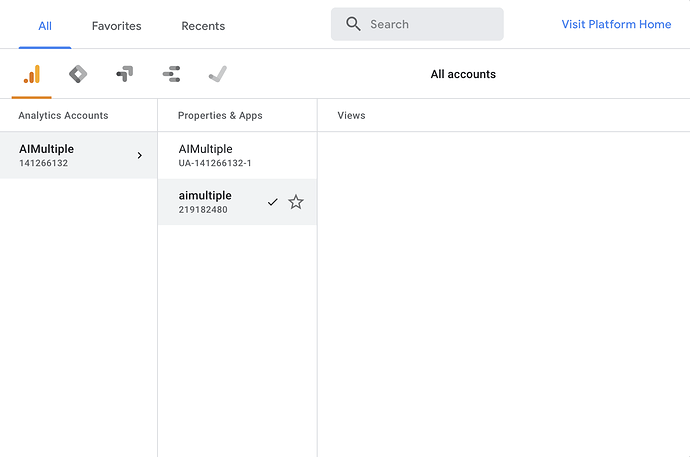
Task: Favorite the aimultiple 219182480 property with star
Action: point(296,202)
